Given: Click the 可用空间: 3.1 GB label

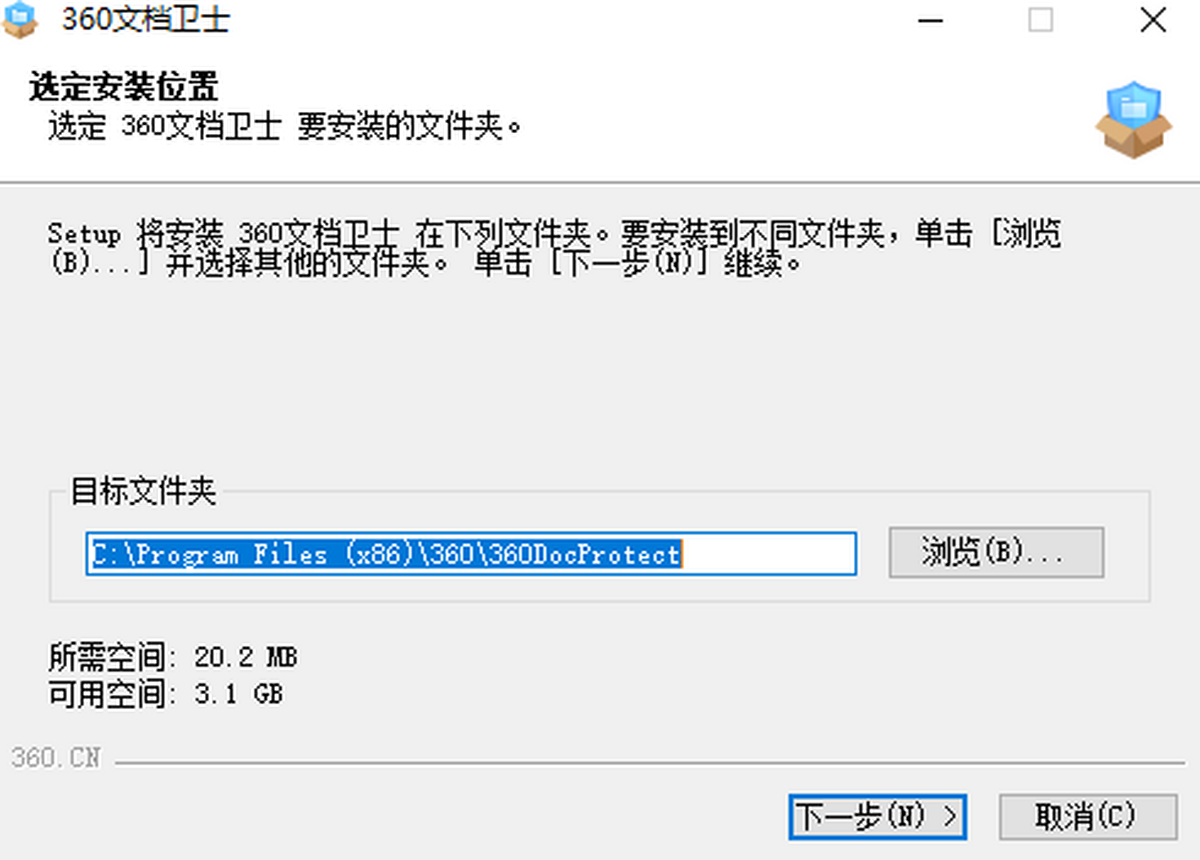Looking at the screenshot, I should click(x=166, y=693).
